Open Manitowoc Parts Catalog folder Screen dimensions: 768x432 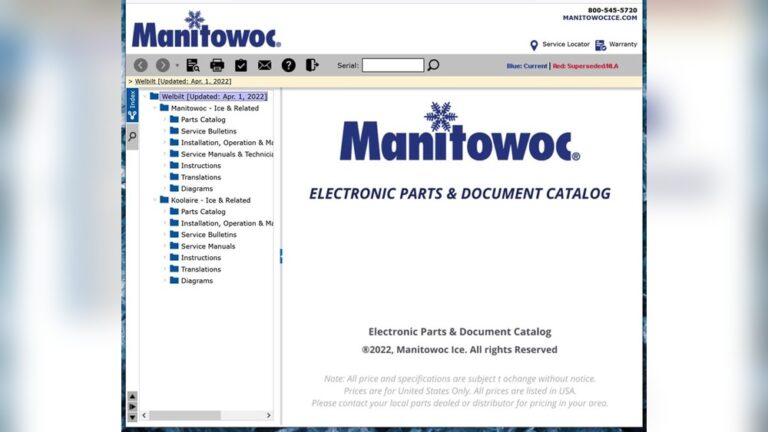203,120
